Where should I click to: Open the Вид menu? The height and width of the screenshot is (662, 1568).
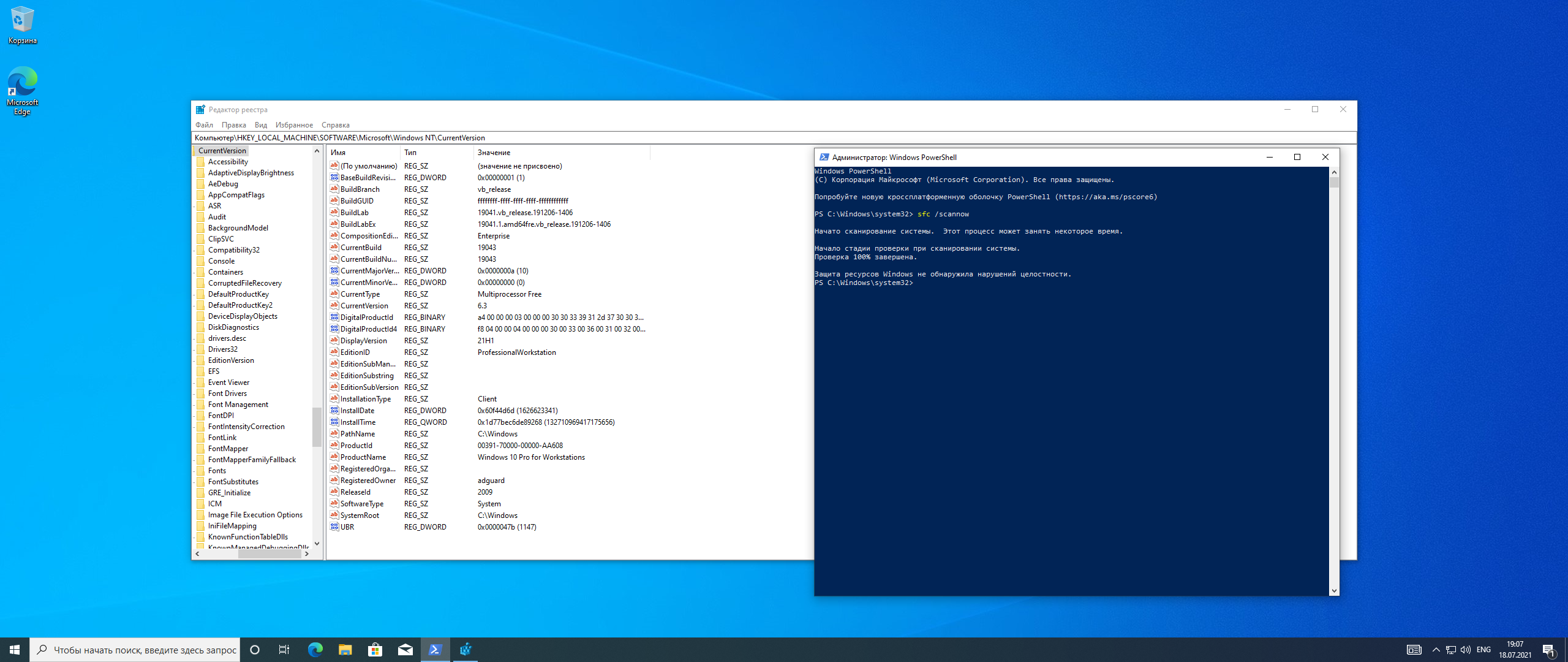point(261,125)
